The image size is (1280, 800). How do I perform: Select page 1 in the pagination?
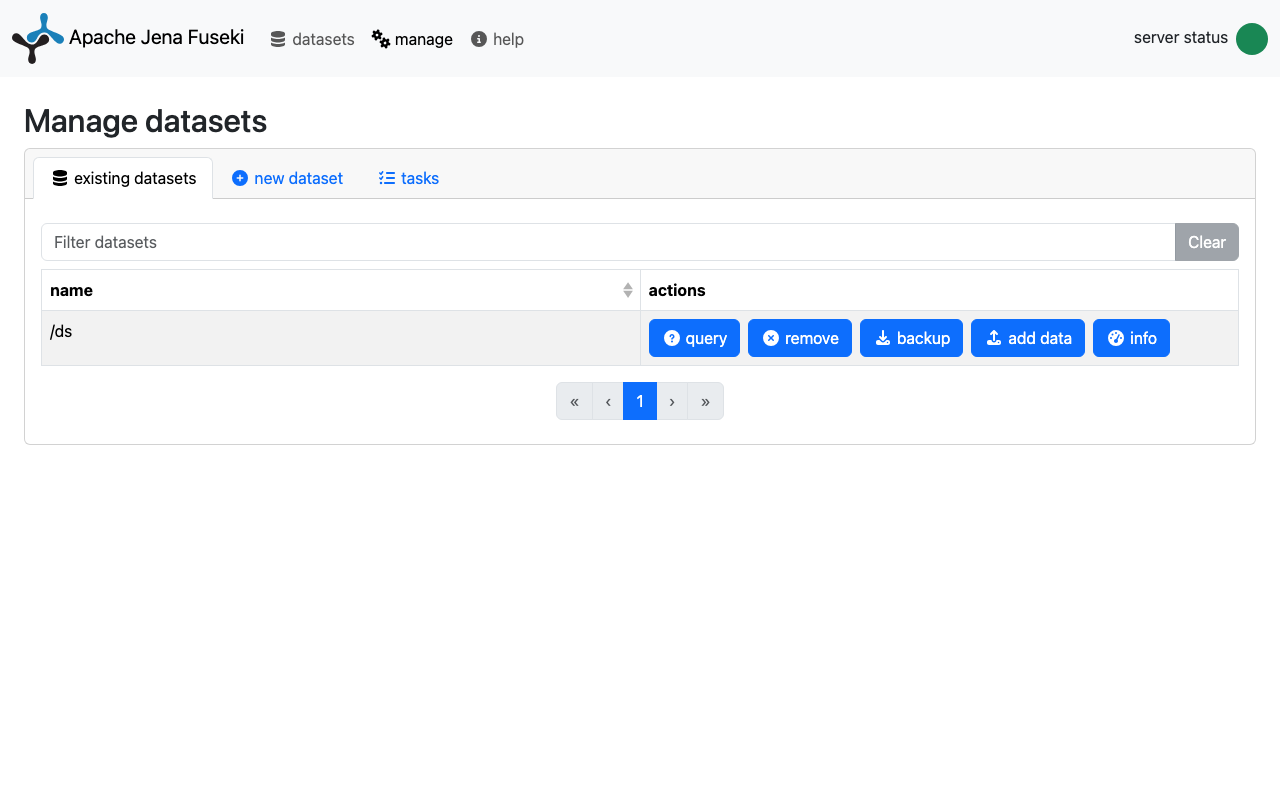click(640, 401)
